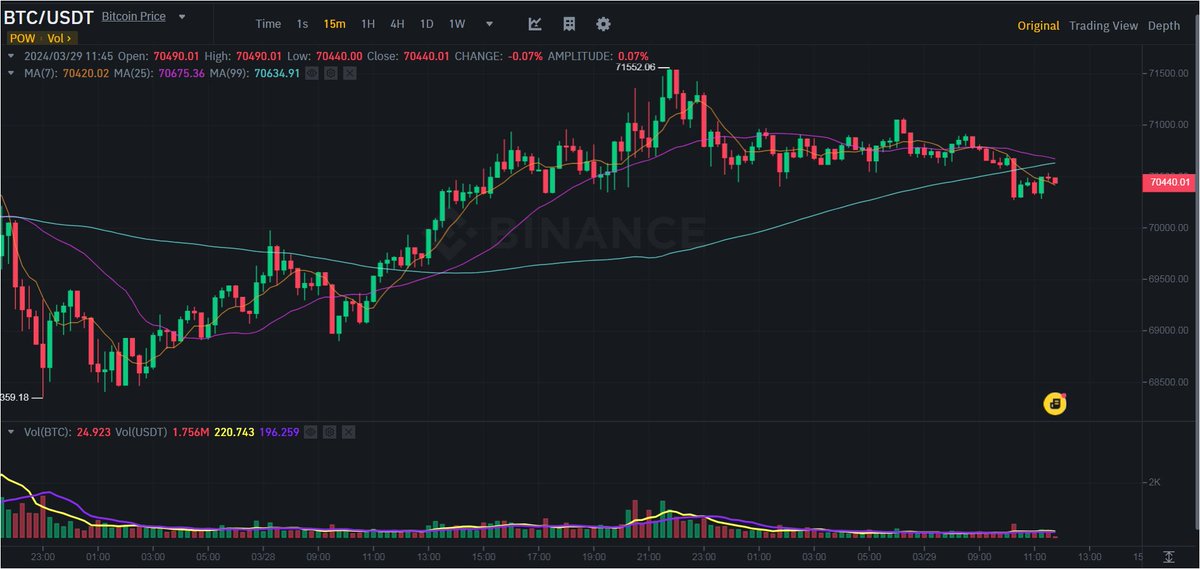Click the AMPLITUDE value 0.07%

click(x=632, y=56)
